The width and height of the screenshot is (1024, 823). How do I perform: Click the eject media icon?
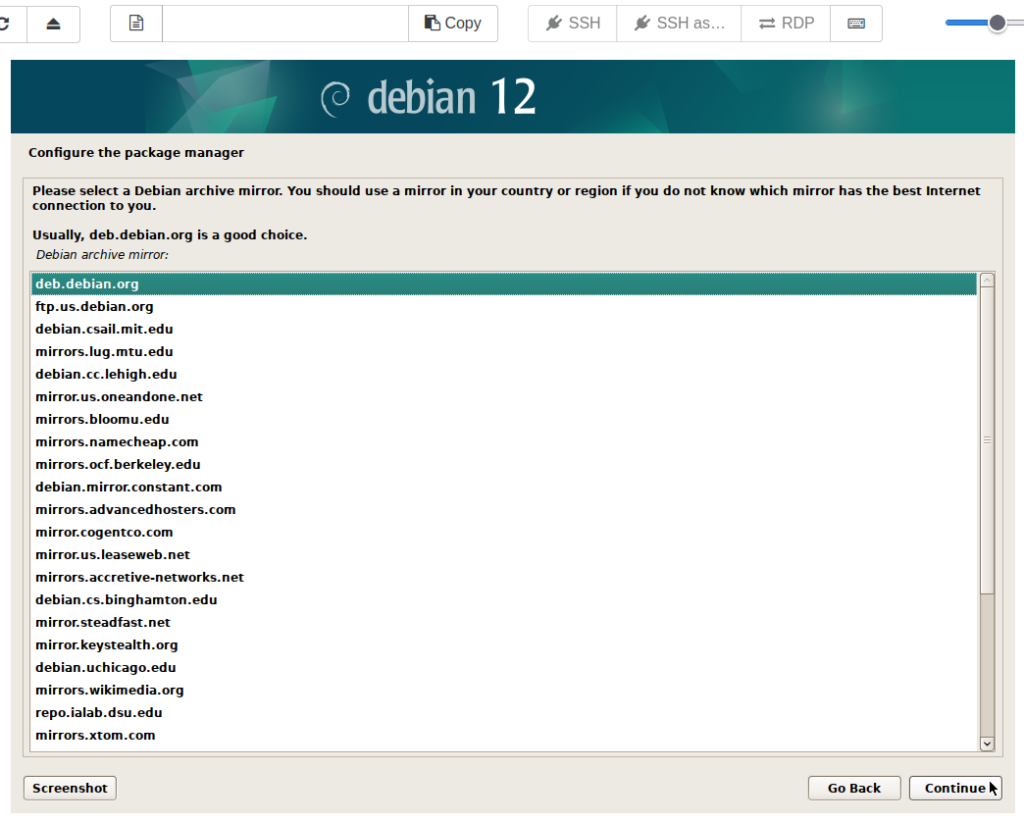53,23
